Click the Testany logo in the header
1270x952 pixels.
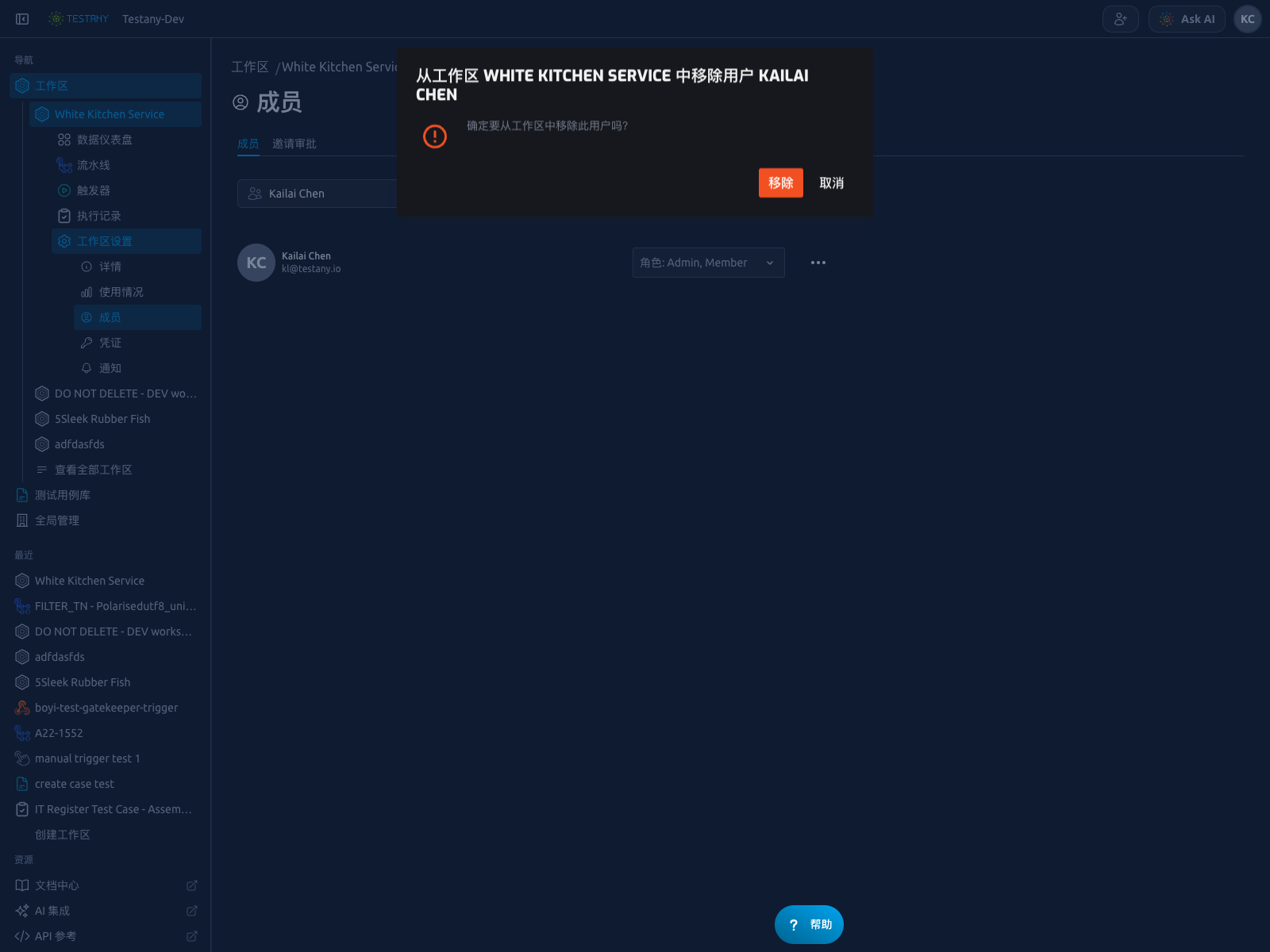[x=78, y=19]
